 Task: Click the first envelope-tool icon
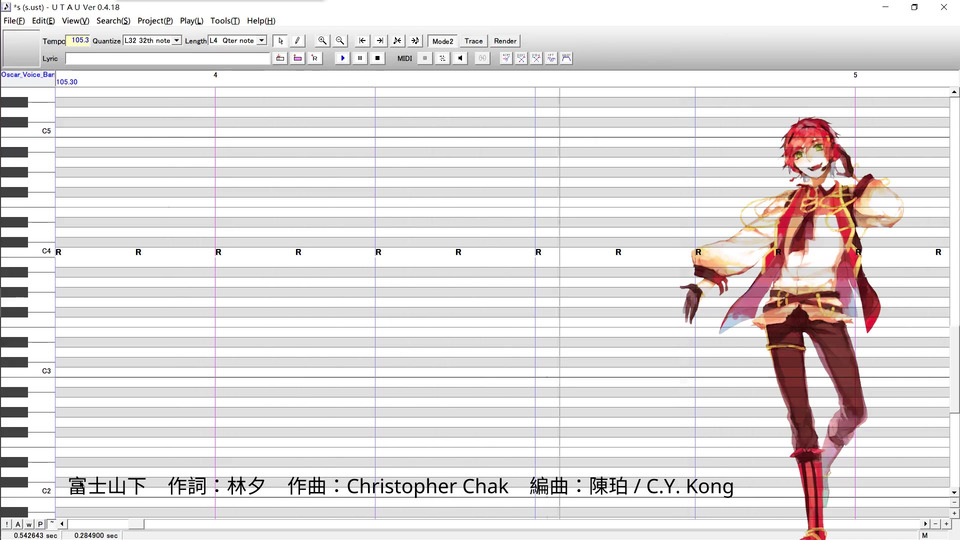506,58
